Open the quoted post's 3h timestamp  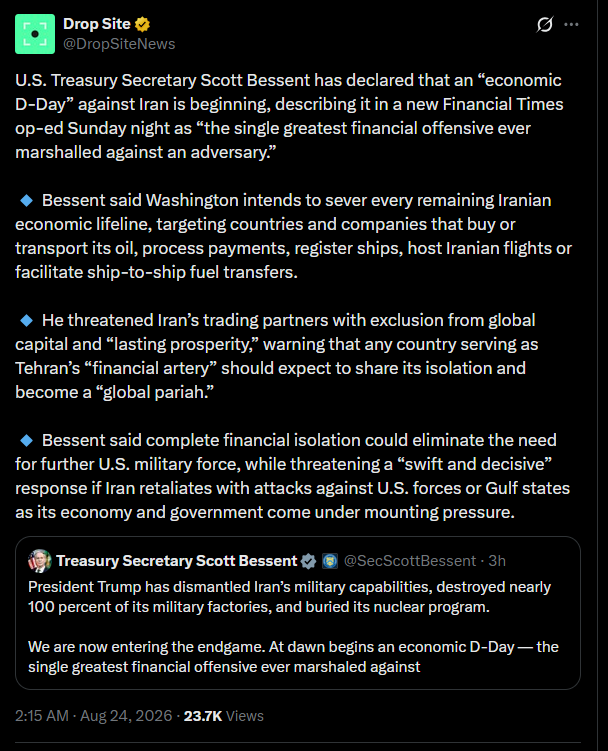pos(497,561)
